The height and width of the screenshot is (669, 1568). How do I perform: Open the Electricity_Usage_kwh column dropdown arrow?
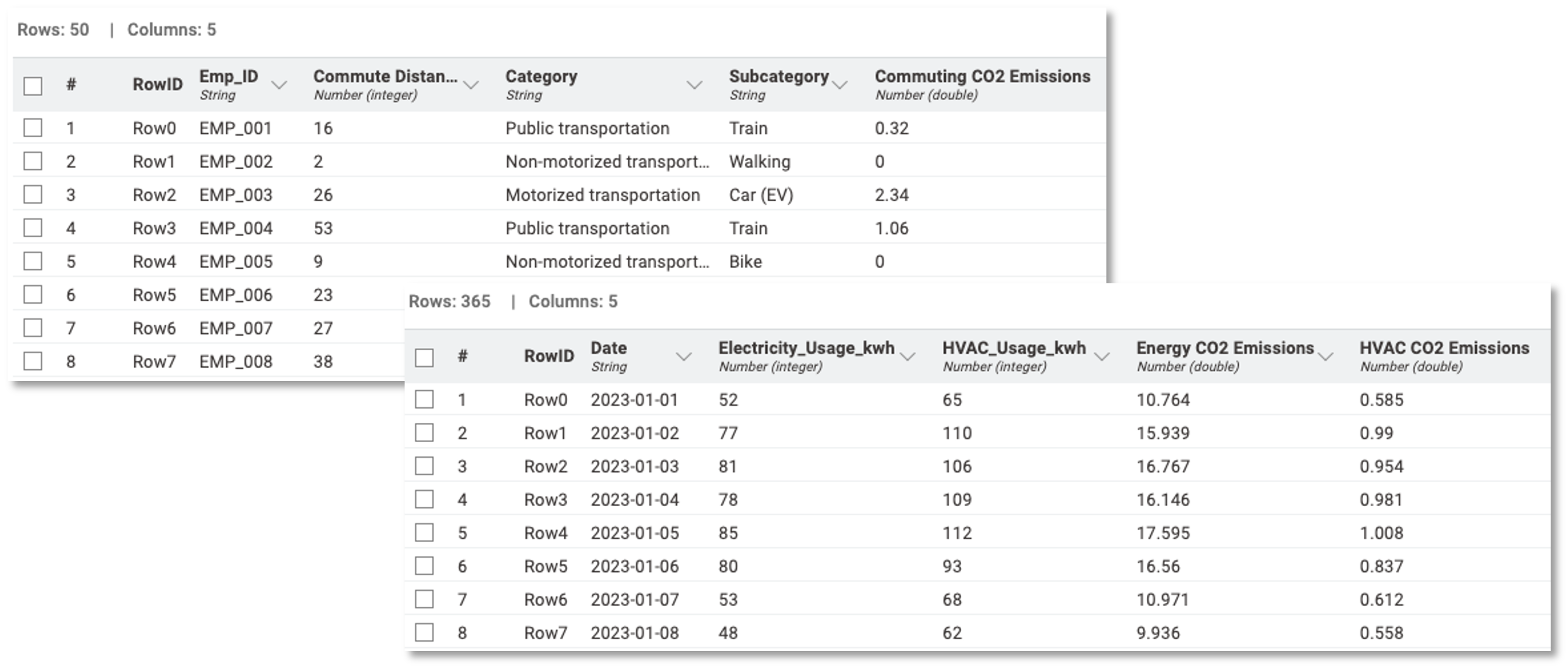(x=908, y=357)
